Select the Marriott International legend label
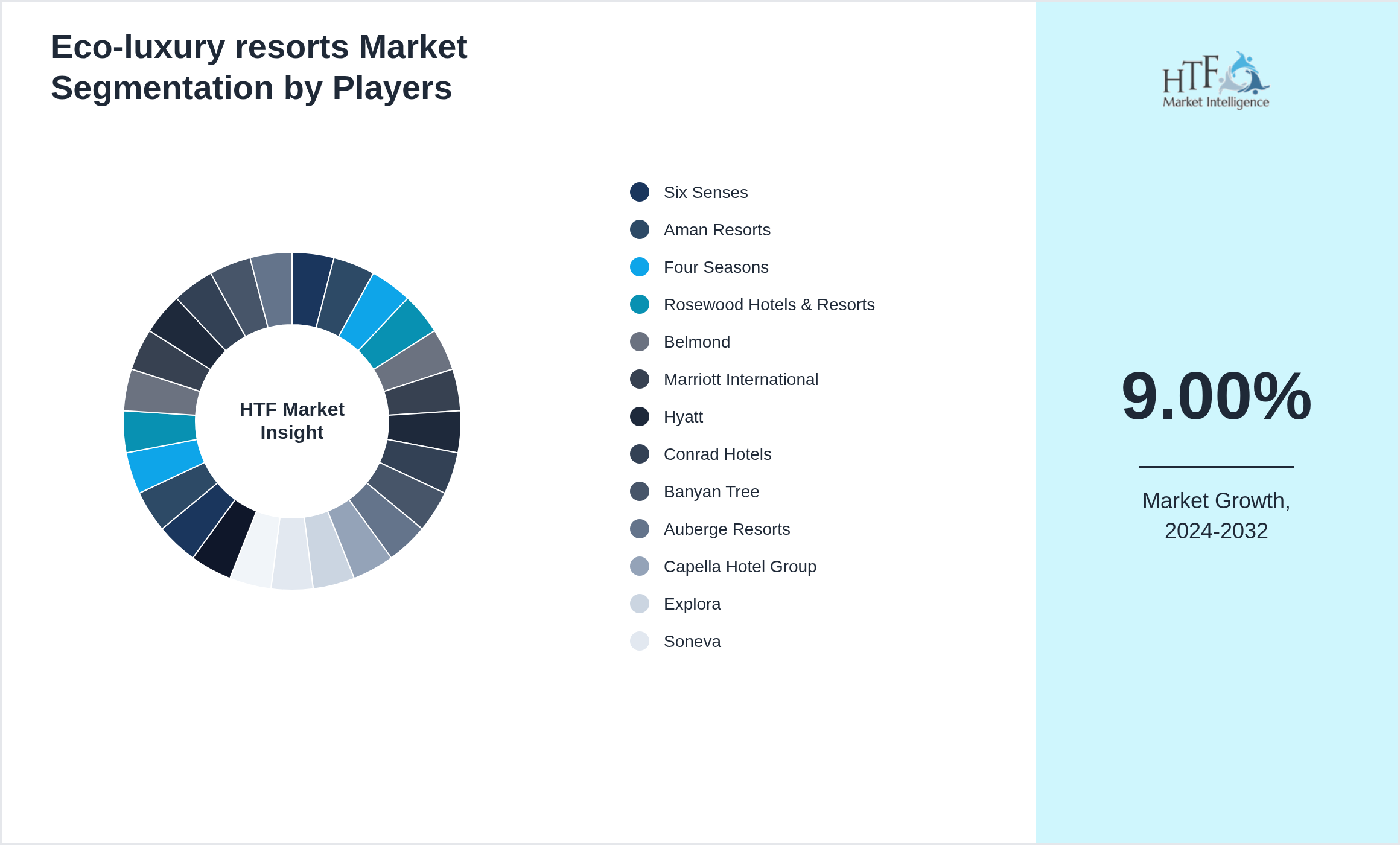Image resolution: width=1400 pixels, height=845 pixels. [741, 379]
